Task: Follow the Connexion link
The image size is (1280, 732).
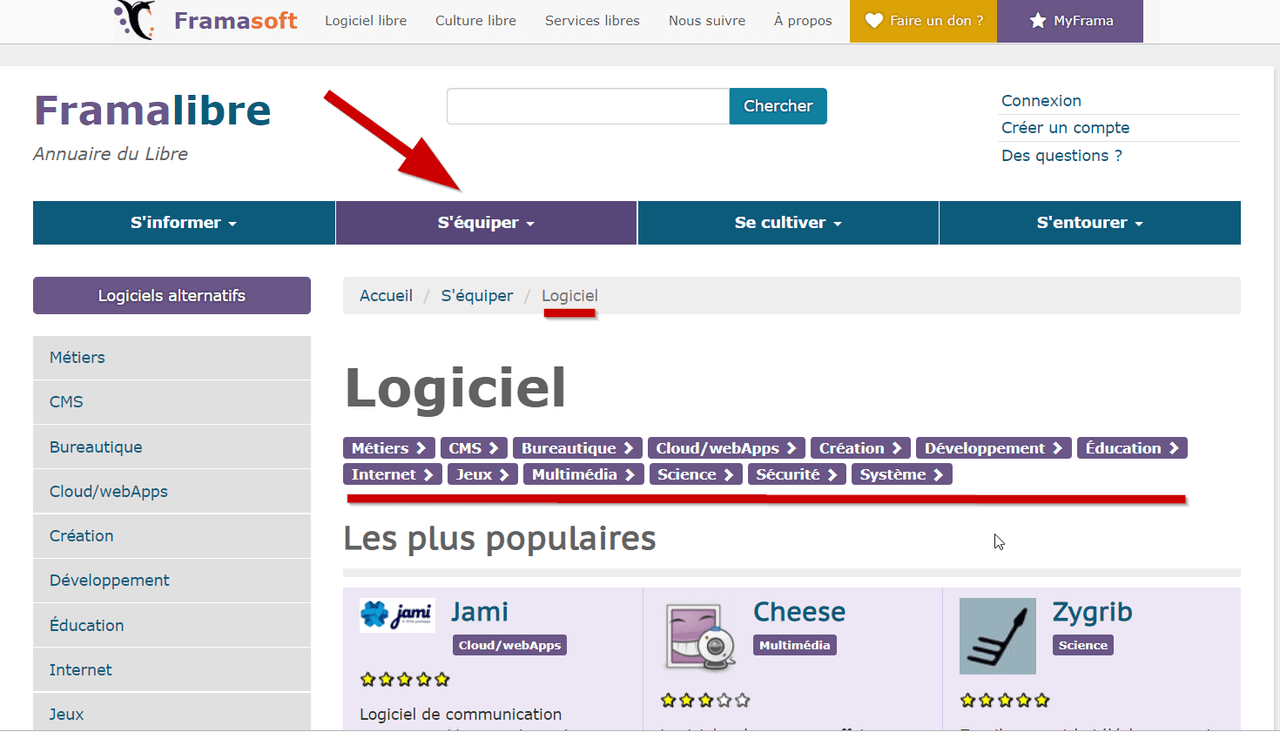Action: (x=1041, y=101)
